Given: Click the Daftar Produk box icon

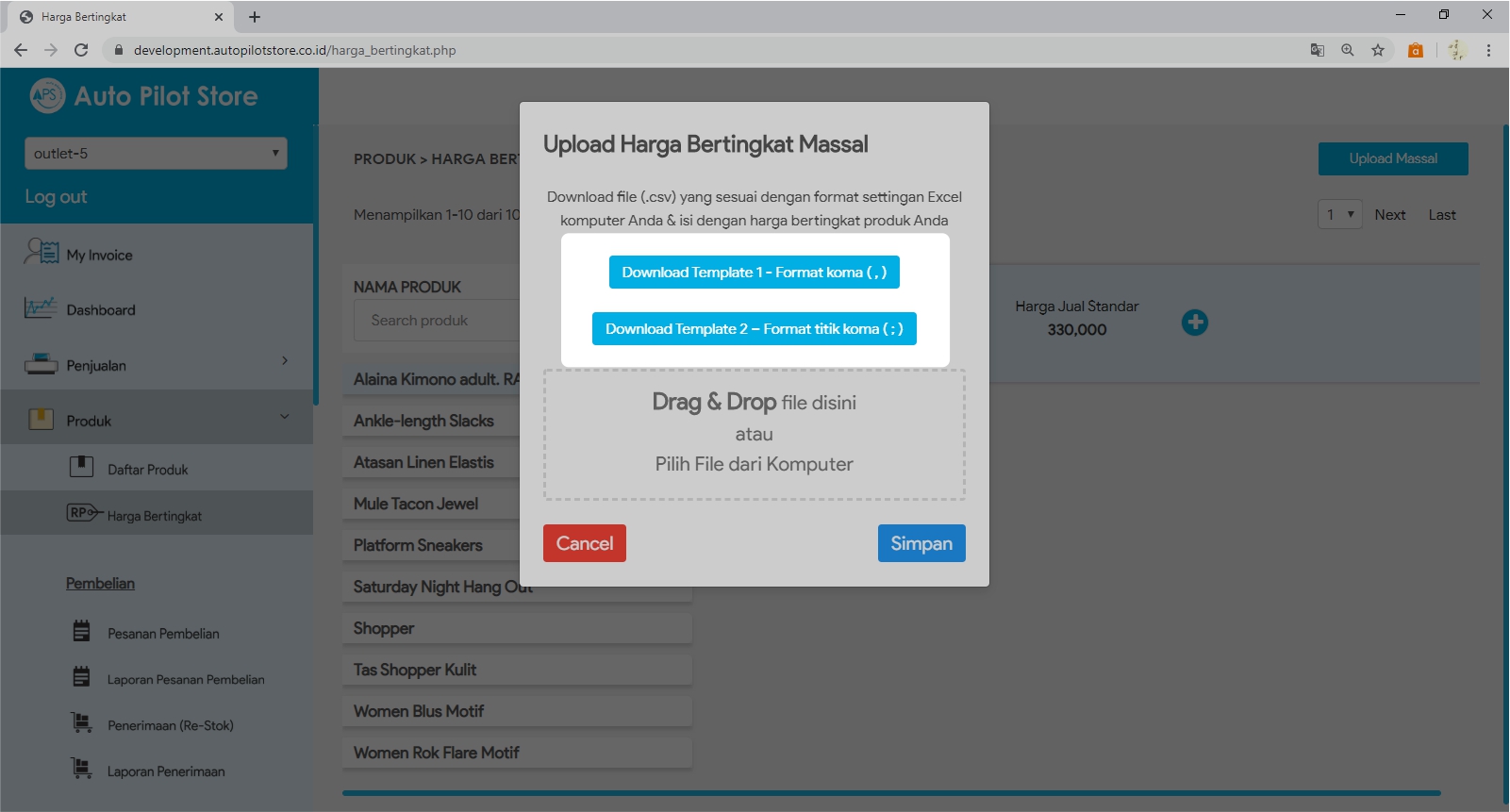Looking at the screenshot, I should [x=81, y=467].
